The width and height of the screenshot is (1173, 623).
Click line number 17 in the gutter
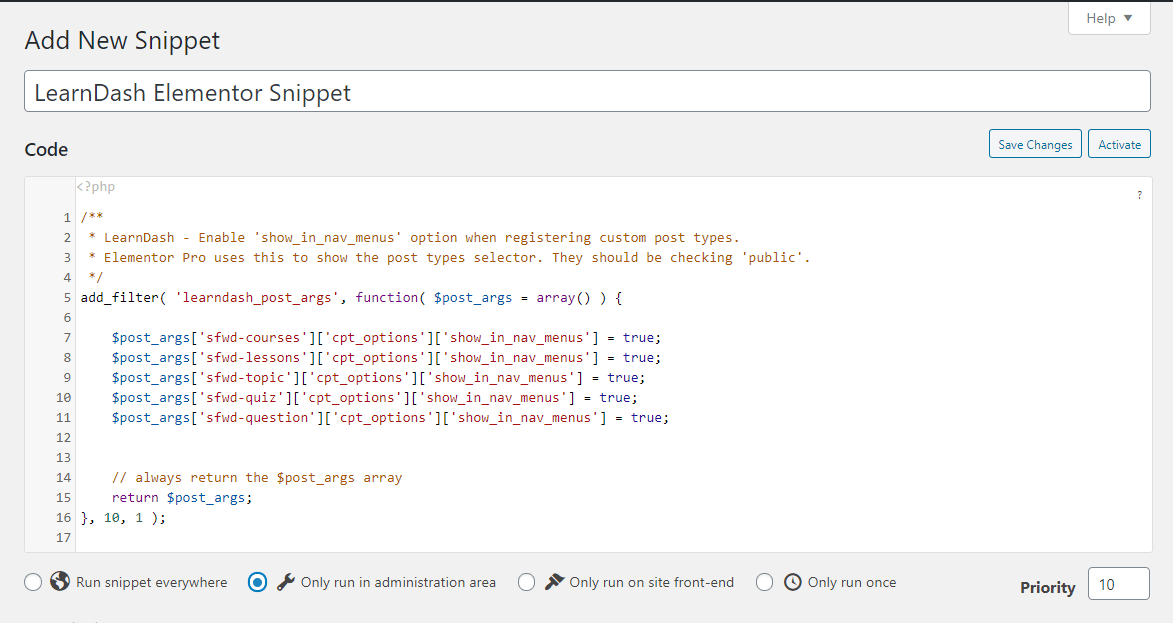(x=64, y=538)
